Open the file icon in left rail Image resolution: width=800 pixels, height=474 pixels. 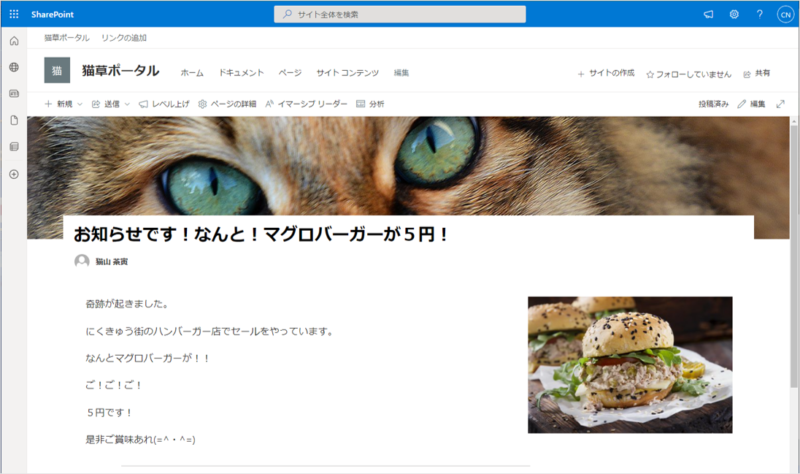14,120
